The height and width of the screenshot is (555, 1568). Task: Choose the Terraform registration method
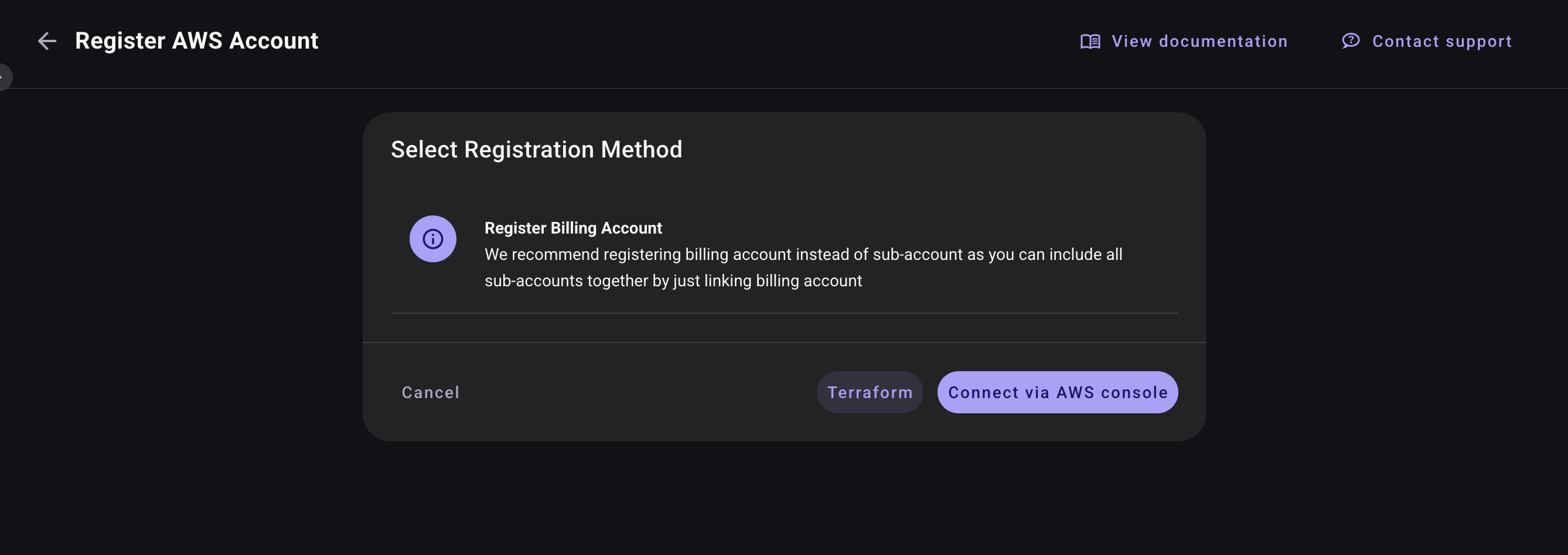[869, 392]
